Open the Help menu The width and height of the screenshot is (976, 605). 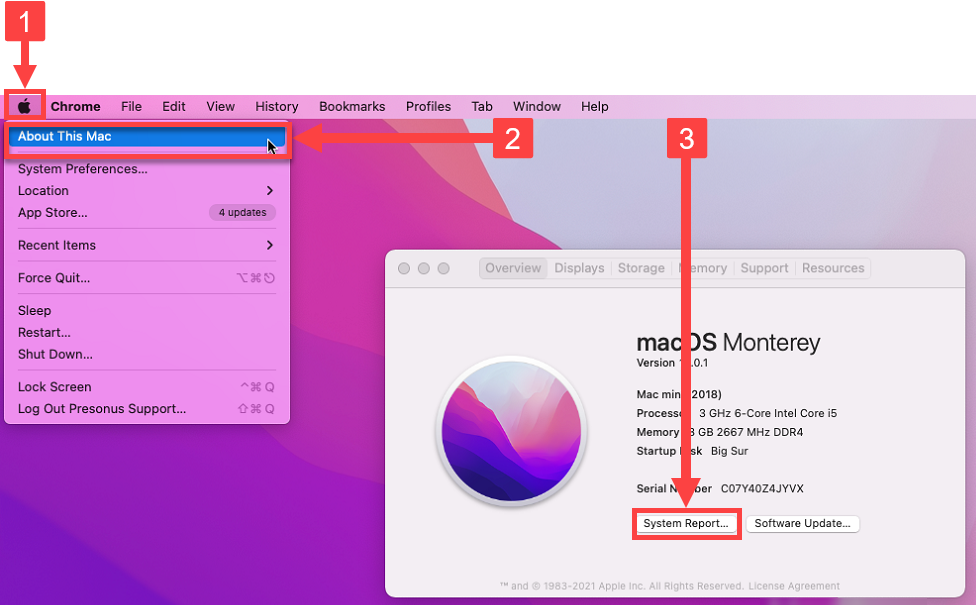coord(594,106)
